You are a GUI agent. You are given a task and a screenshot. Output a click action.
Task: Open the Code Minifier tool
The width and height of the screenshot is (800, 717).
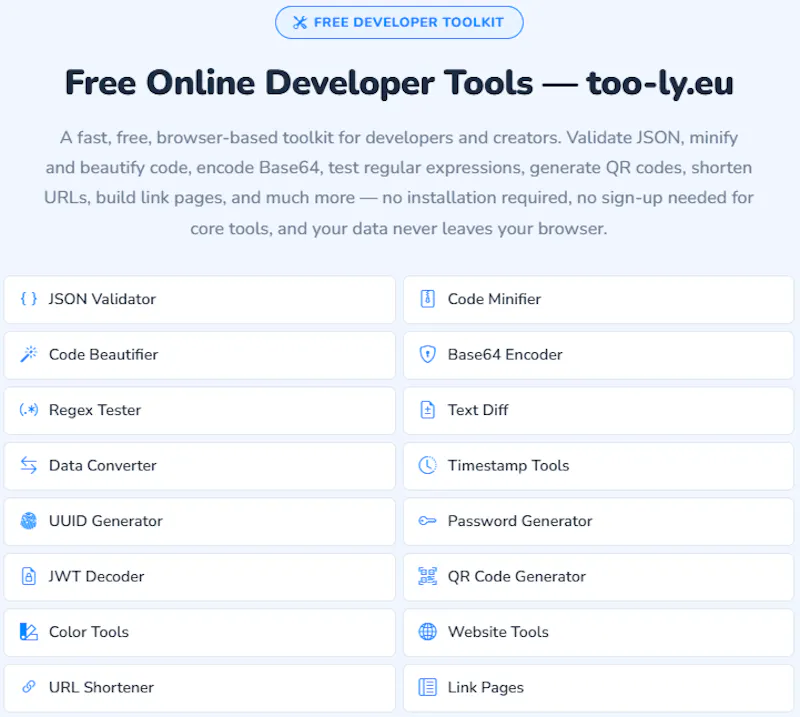[x=598, y=299]
